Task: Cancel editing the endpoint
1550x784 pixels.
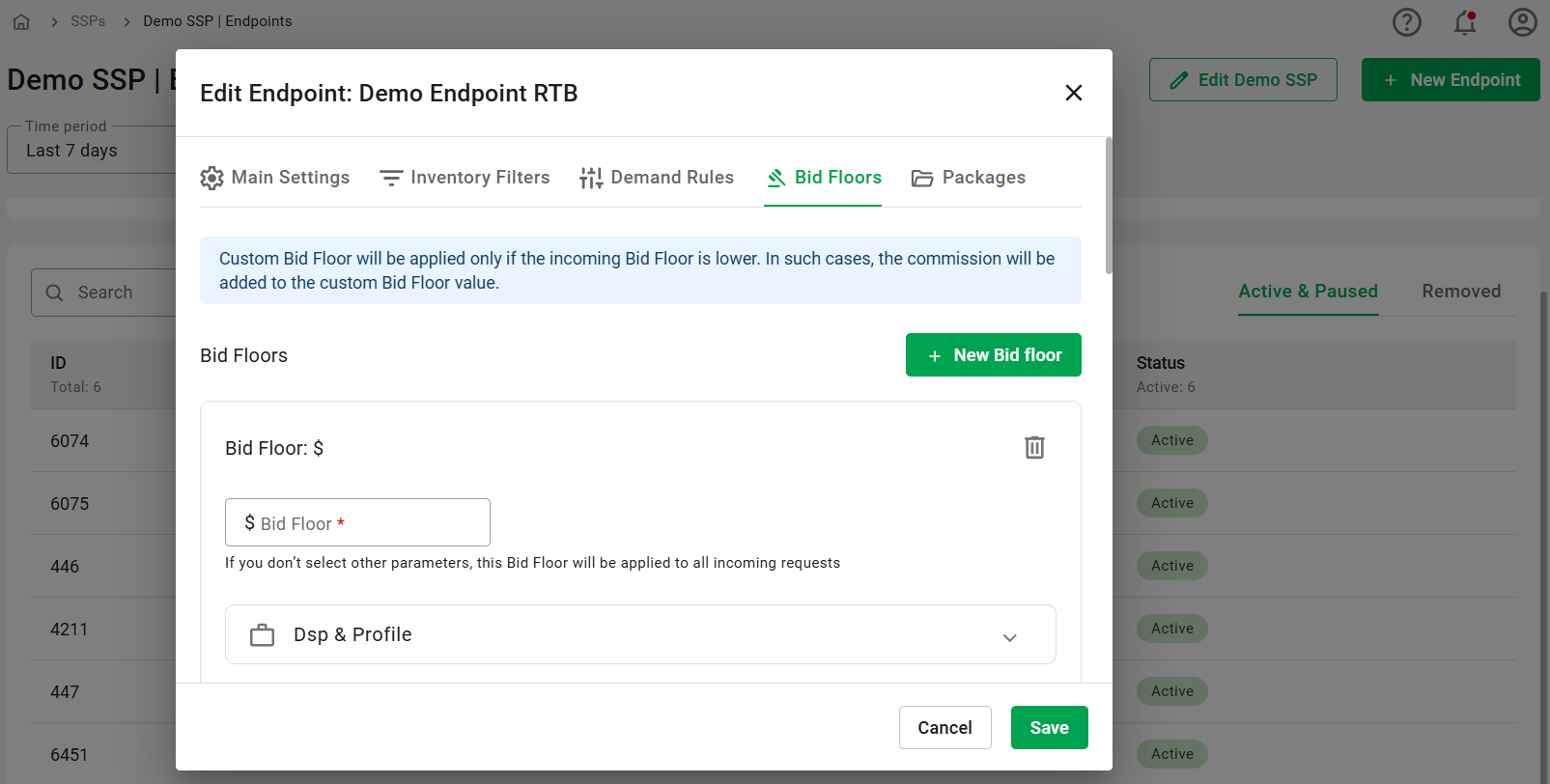Action: coord(944,727)
